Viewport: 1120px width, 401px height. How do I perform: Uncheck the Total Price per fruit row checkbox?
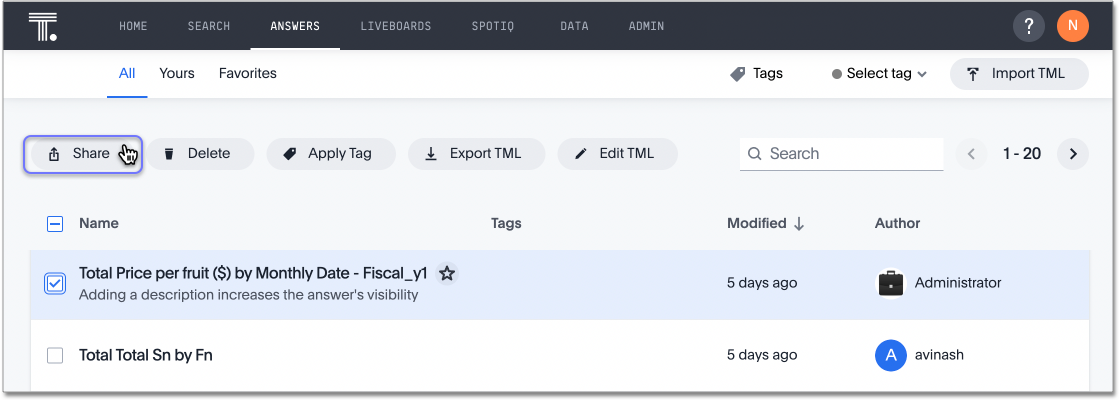(55, 284)
